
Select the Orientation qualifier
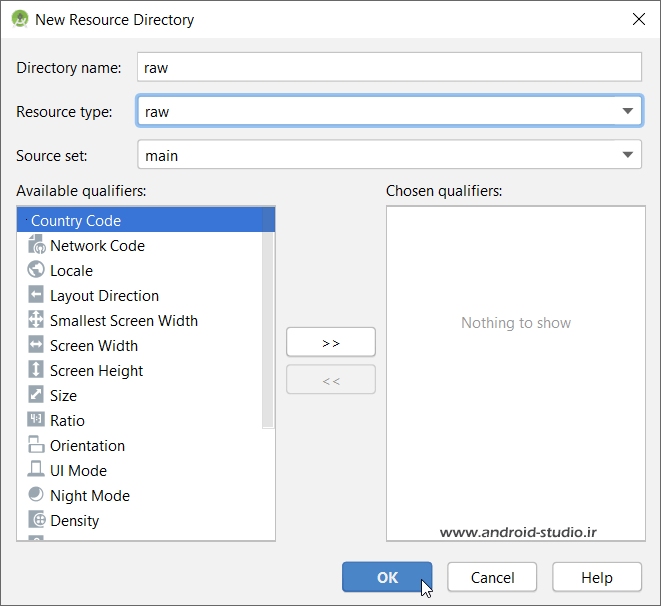[x=87, y=446]
